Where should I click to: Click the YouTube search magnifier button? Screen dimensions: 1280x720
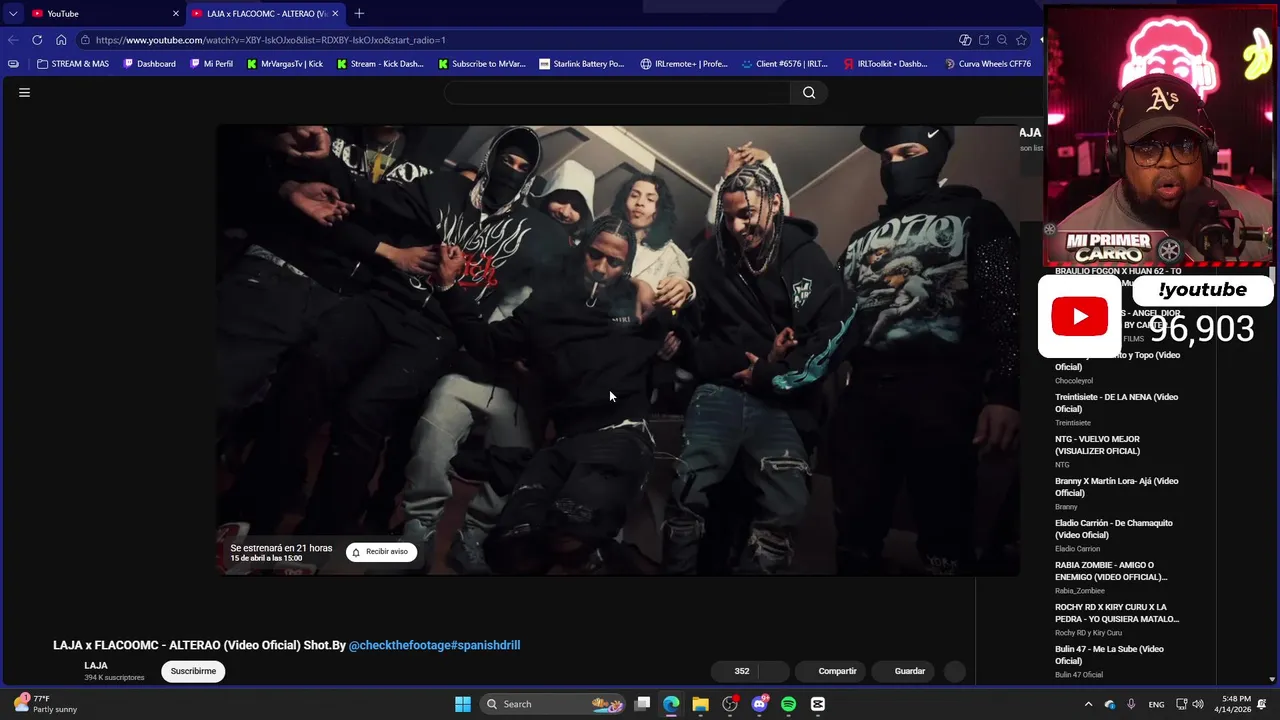tap(809, 93)
